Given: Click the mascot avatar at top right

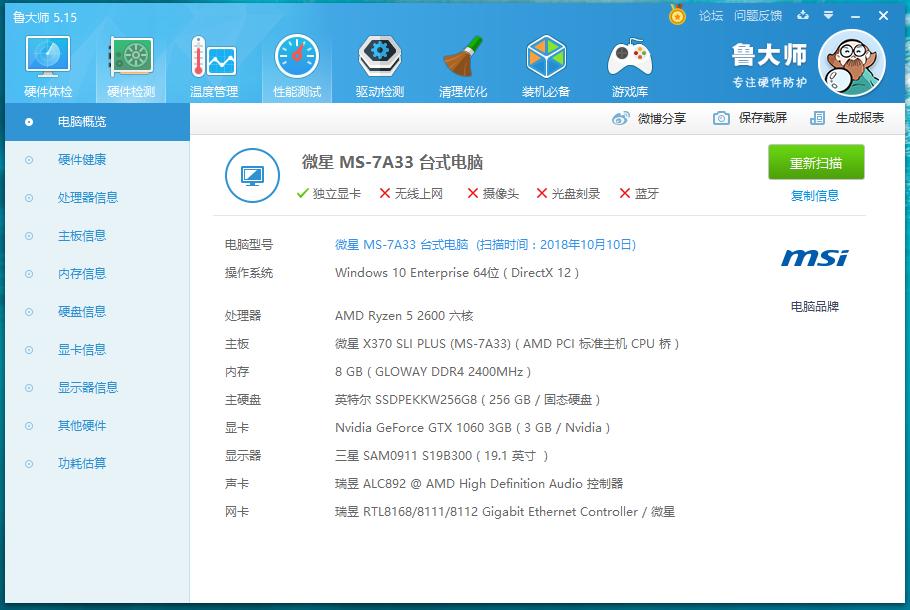Looking at the screenshot, I should 851,62.
